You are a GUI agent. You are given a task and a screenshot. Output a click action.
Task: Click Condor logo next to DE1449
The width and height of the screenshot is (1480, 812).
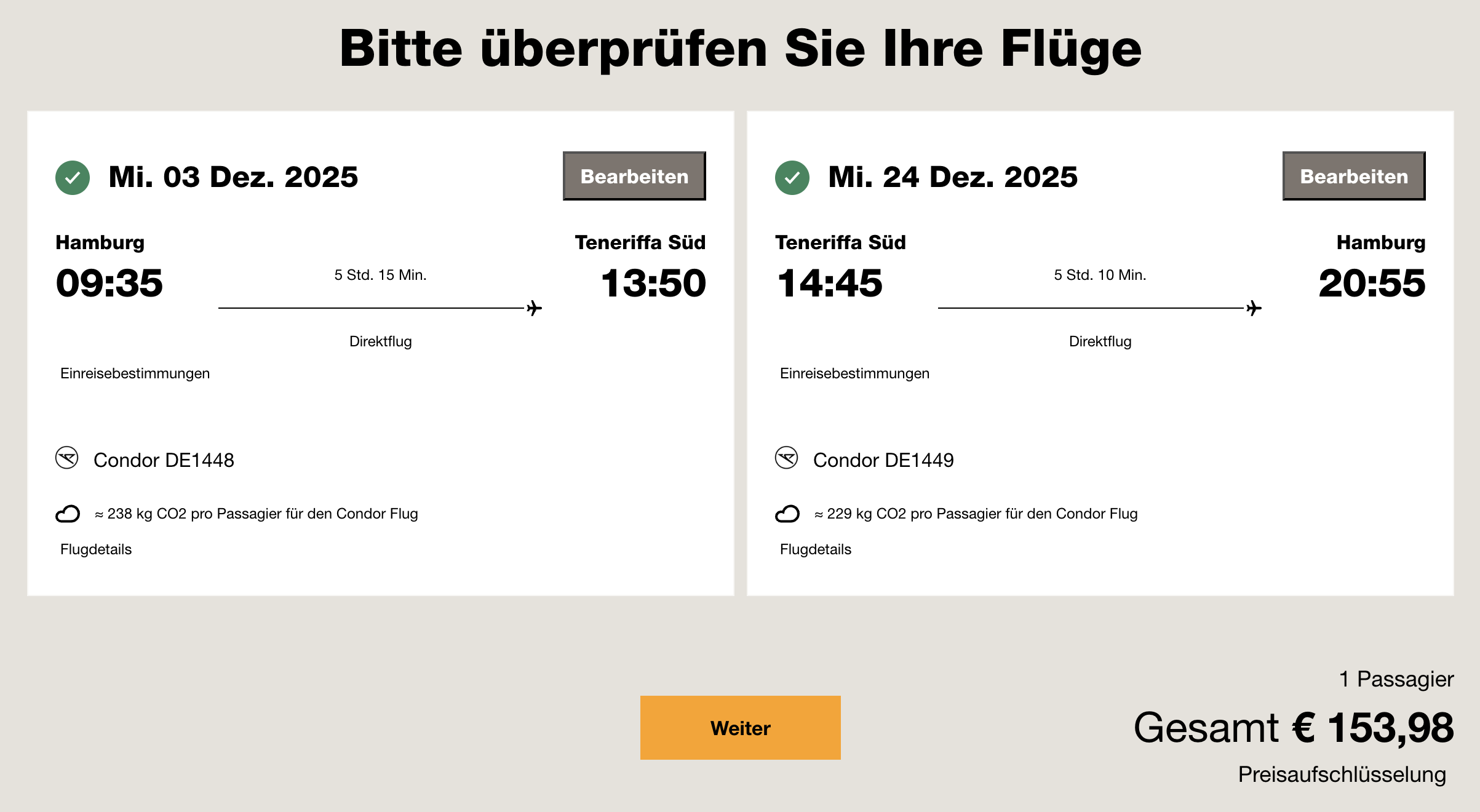click(x=787, y=458)
